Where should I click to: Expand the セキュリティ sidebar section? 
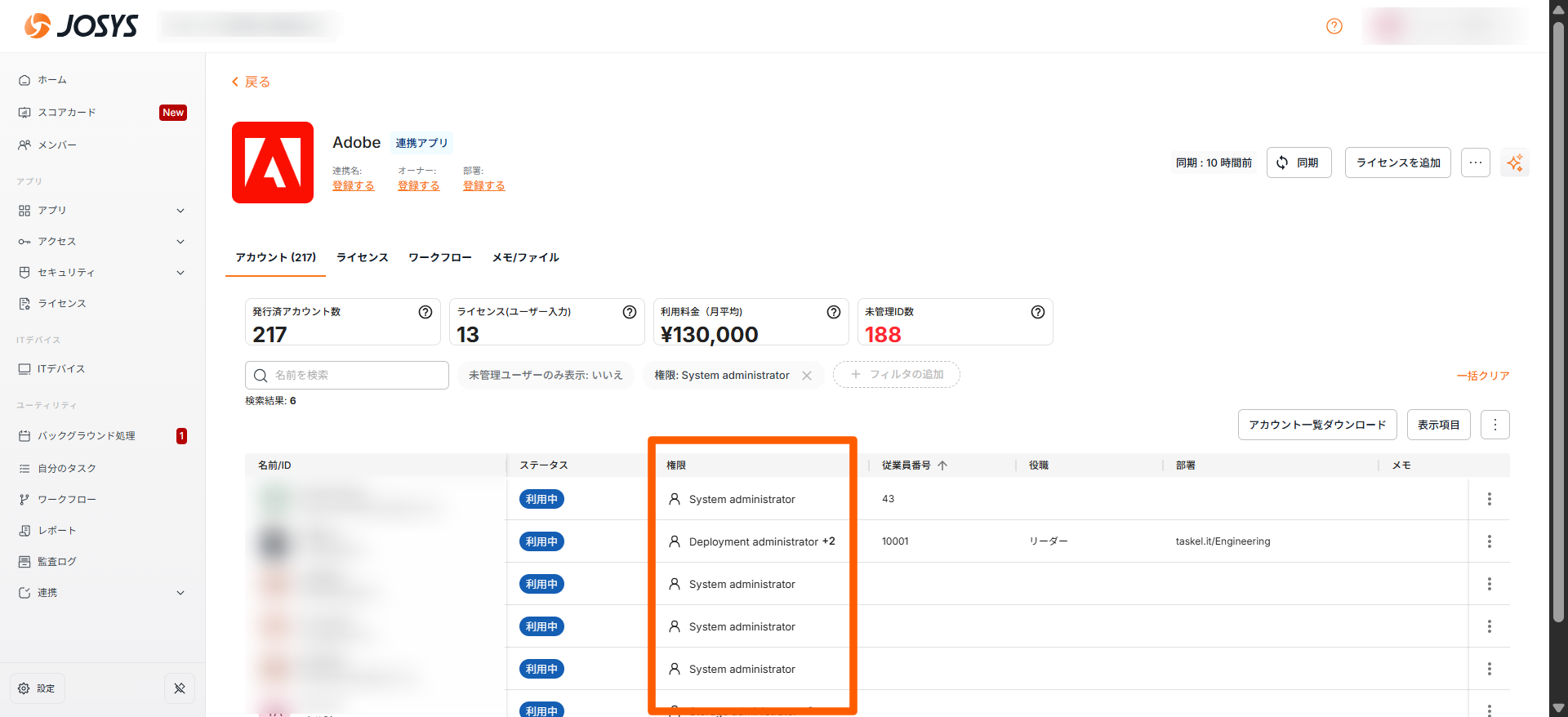click(180, 273)
